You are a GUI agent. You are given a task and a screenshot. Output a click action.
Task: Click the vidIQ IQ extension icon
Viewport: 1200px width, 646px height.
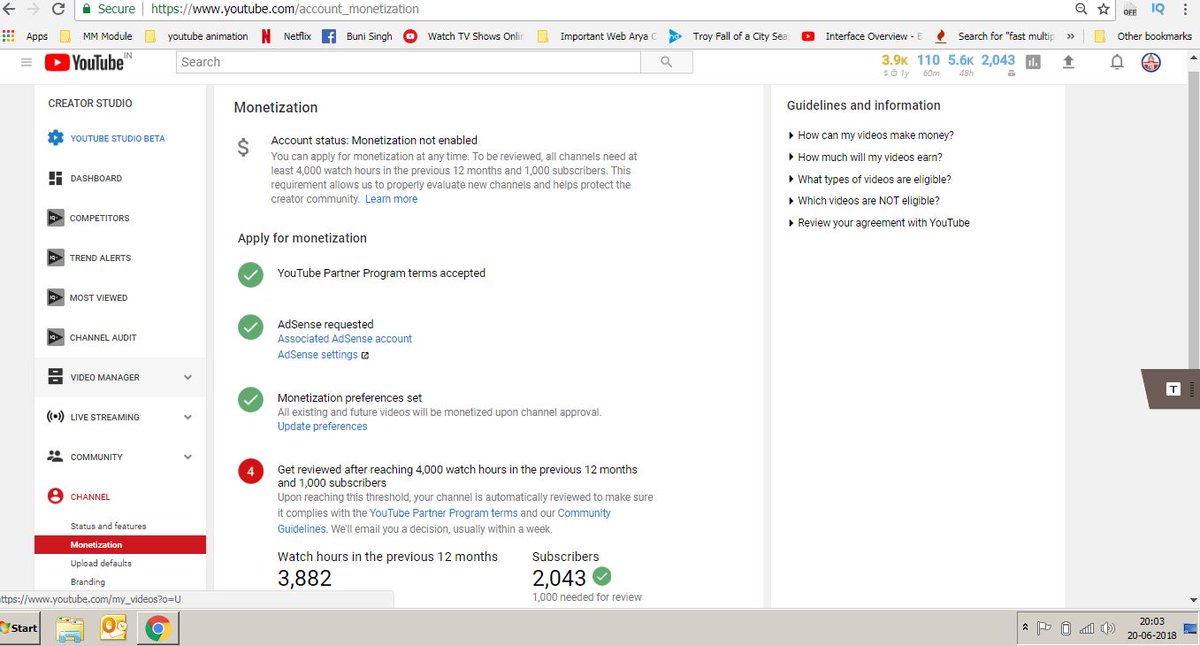click(x=1158, y=9)
